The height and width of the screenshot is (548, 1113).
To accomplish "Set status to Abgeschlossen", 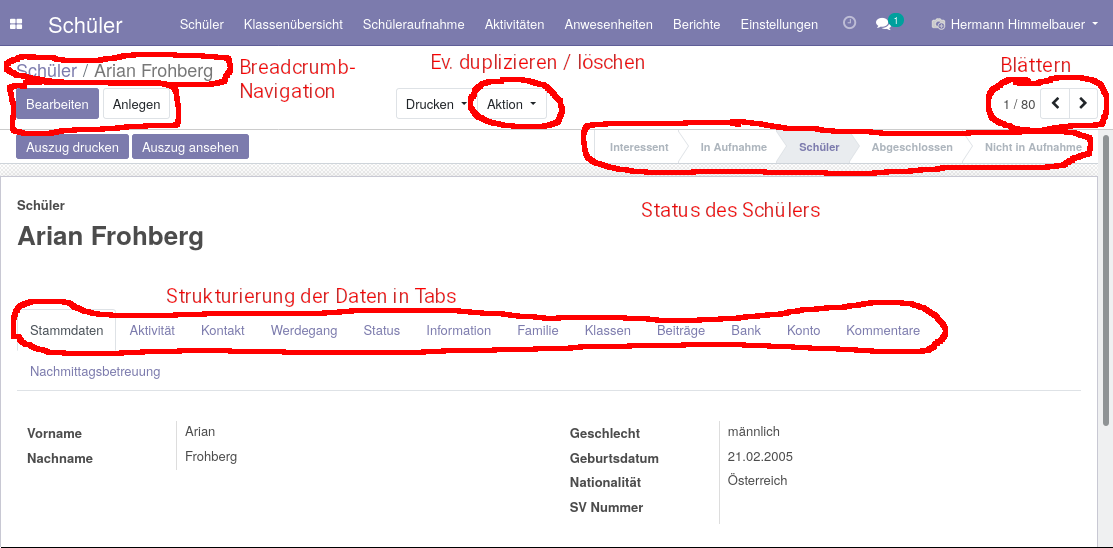I will [911, 147].
